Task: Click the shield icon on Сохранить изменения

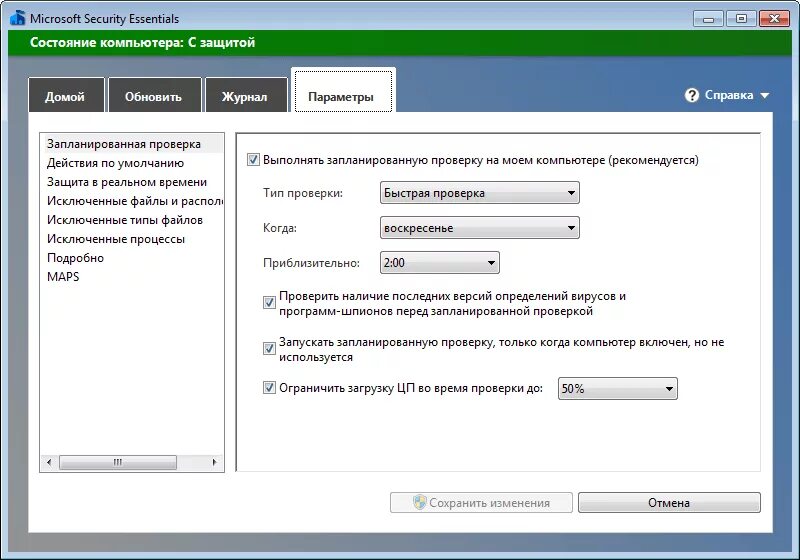Action: [x=419, y=503]
